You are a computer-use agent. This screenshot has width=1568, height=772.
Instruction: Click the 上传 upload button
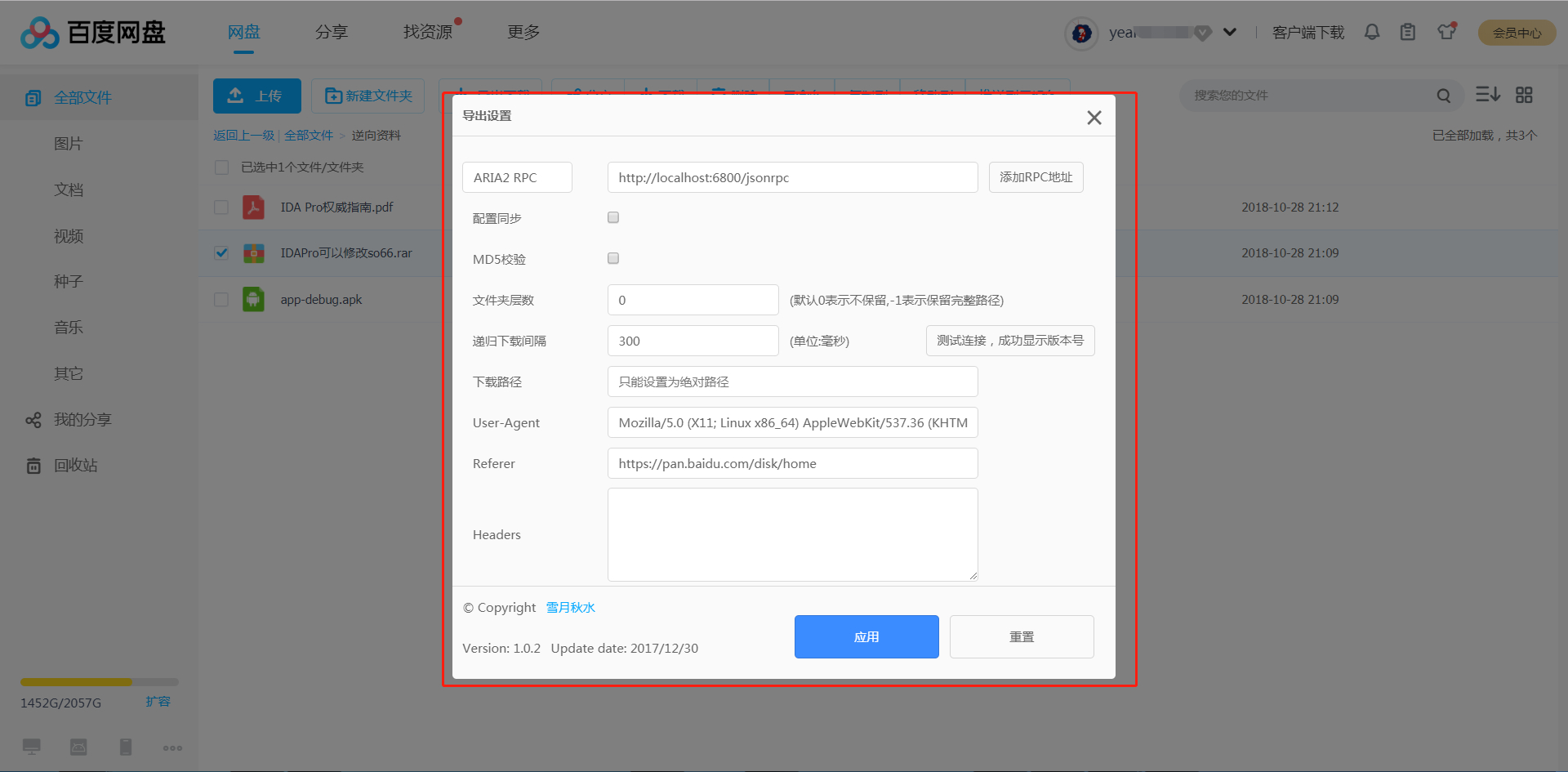[x=257, y=96]
